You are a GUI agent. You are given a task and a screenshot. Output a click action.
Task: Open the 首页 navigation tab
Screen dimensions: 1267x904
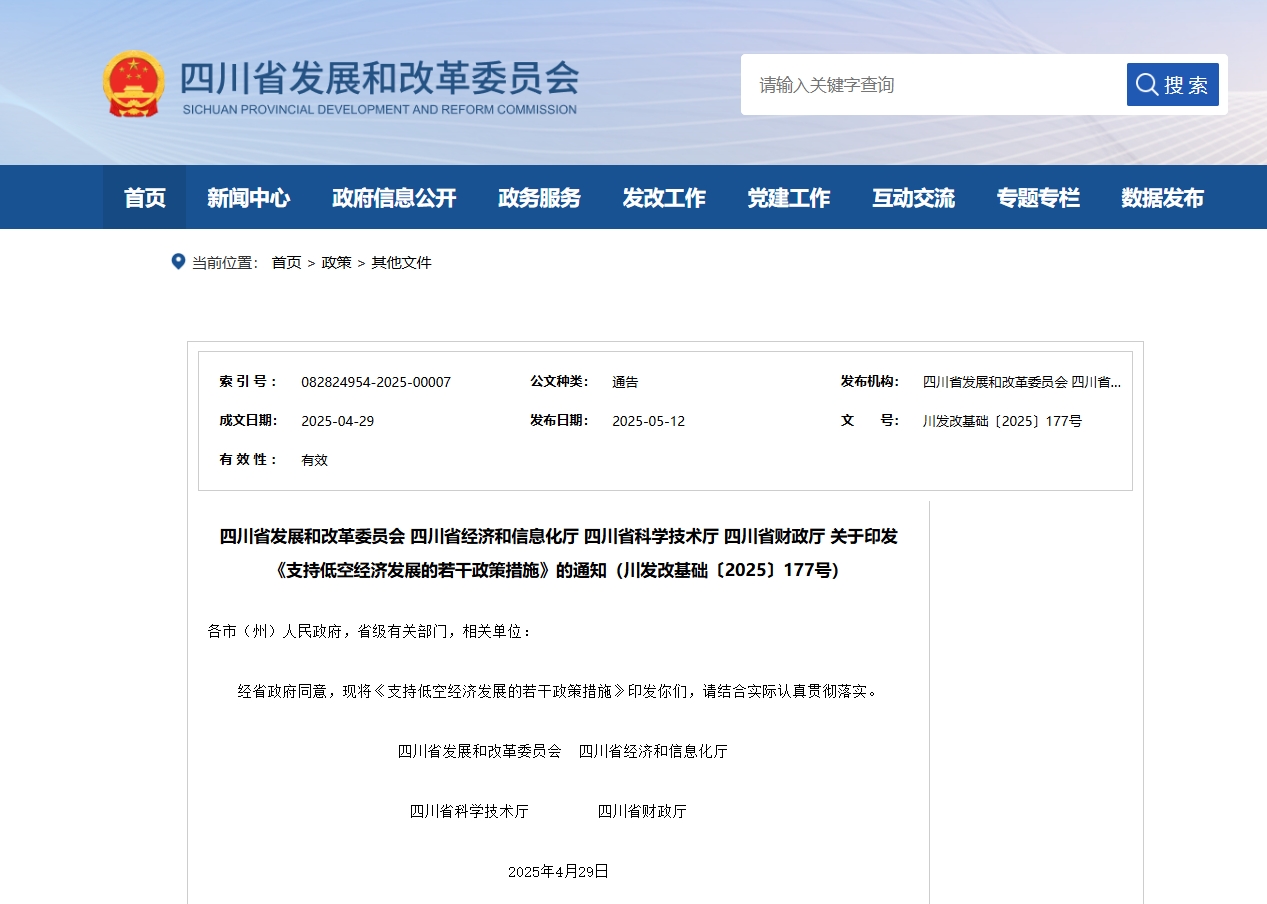click(x=144, y=198)
